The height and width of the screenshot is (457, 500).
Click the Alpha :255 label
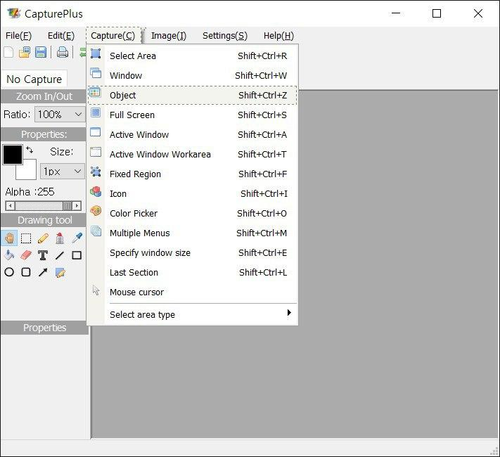tap(30, 192)
